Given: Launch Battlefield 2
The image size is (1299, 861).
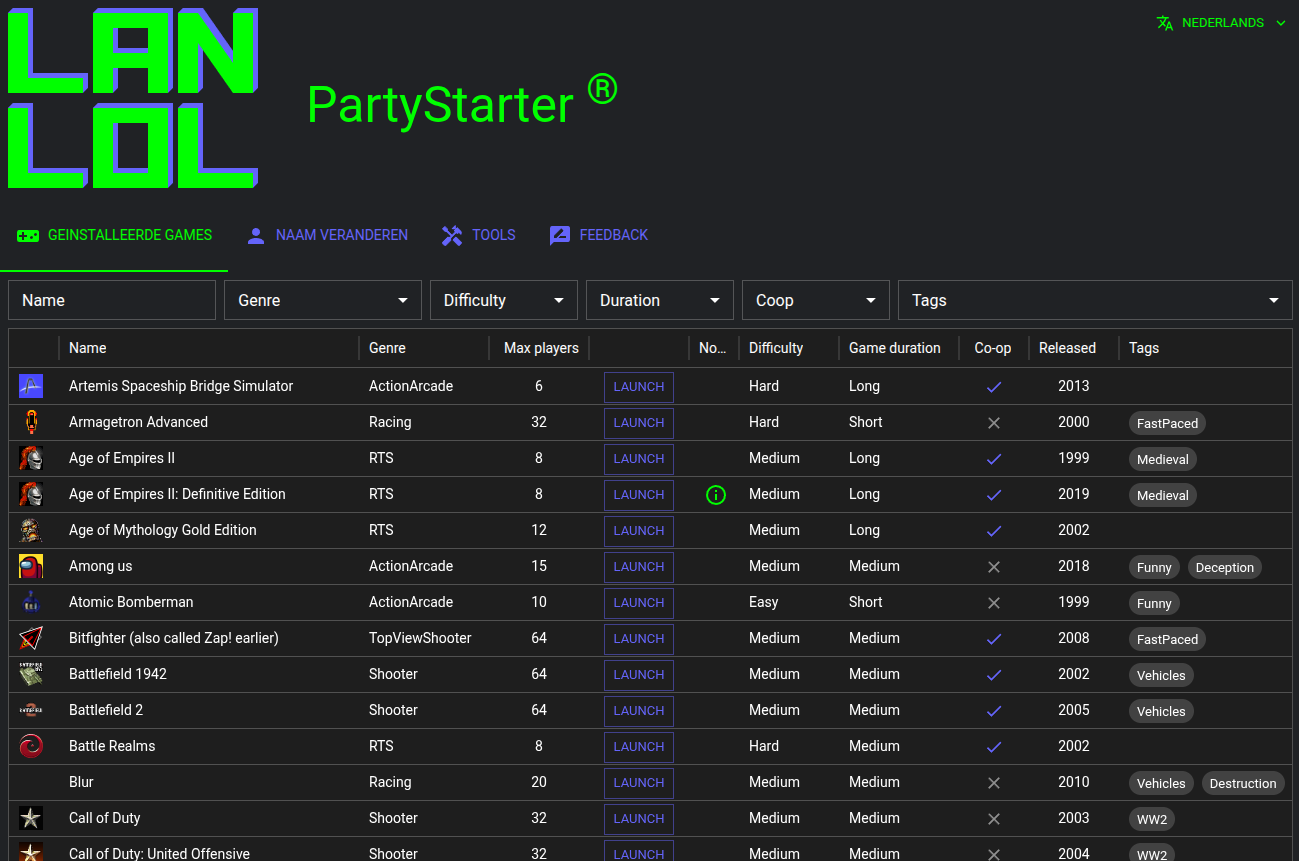Looking at the screenshot, I should pyautogui.click(x=639, y=711).
